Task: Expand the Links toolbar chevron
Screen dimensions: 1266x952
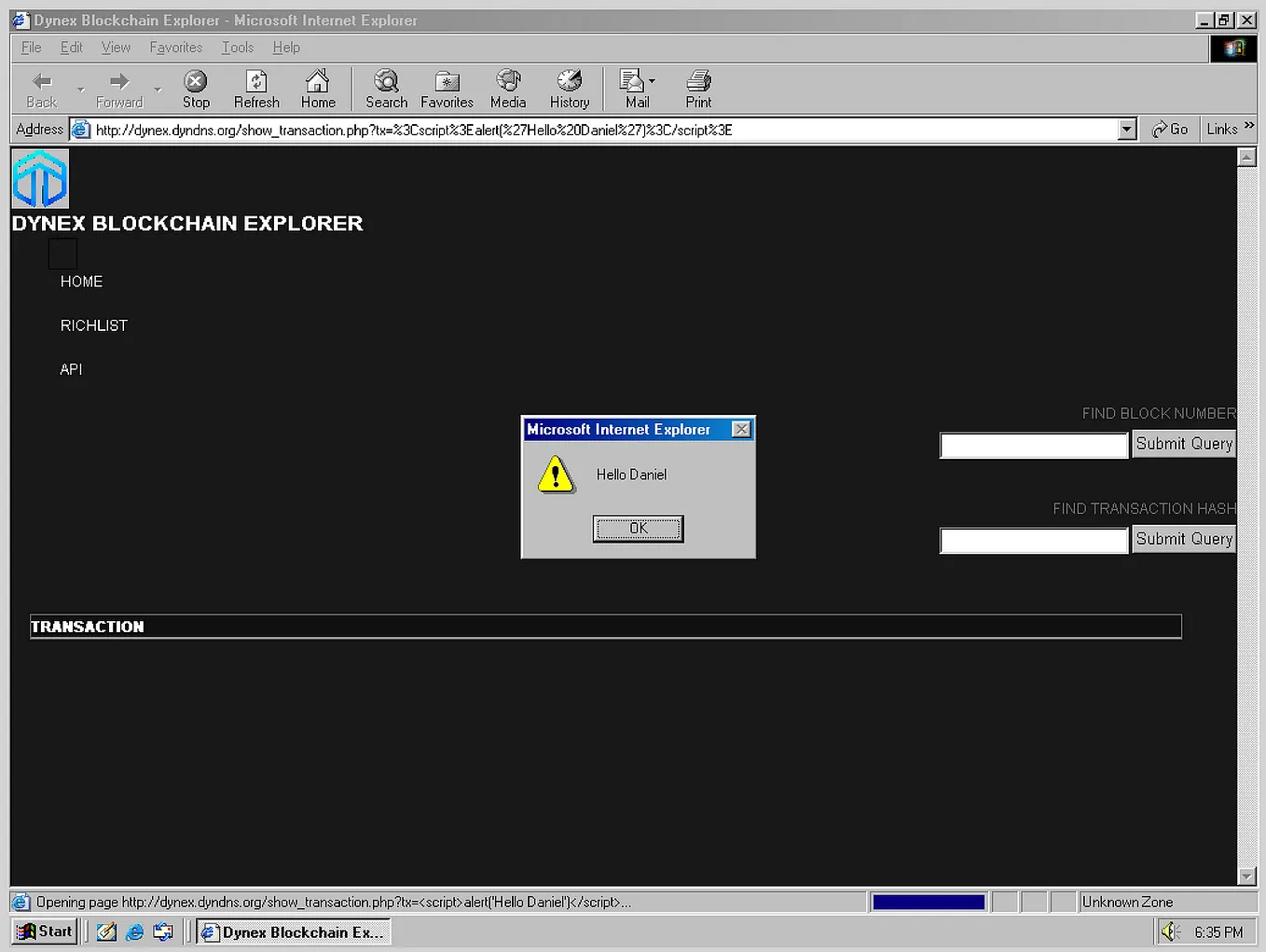Action: coord(1249,126)
